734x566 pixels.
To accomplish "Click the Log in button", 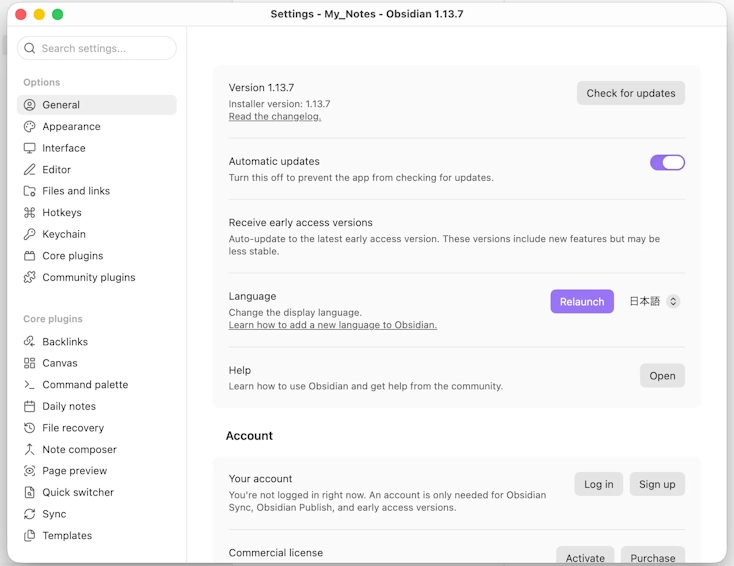I will coord(598,484).
